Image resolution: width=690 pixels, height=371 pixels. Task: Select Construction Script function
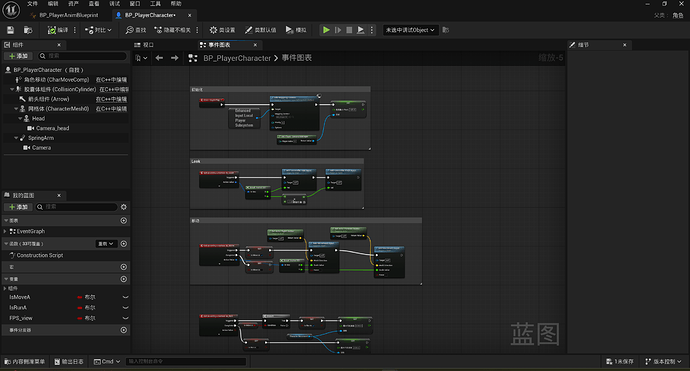coord(40,255)
